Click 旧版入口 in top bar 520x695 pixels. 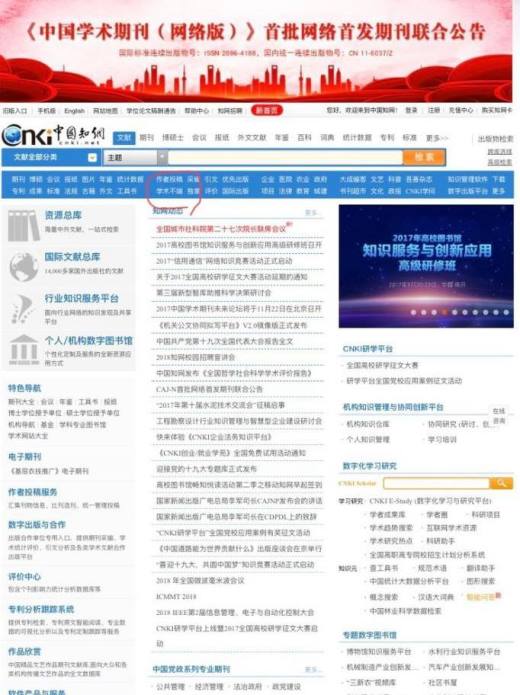[x=15, y=111]
